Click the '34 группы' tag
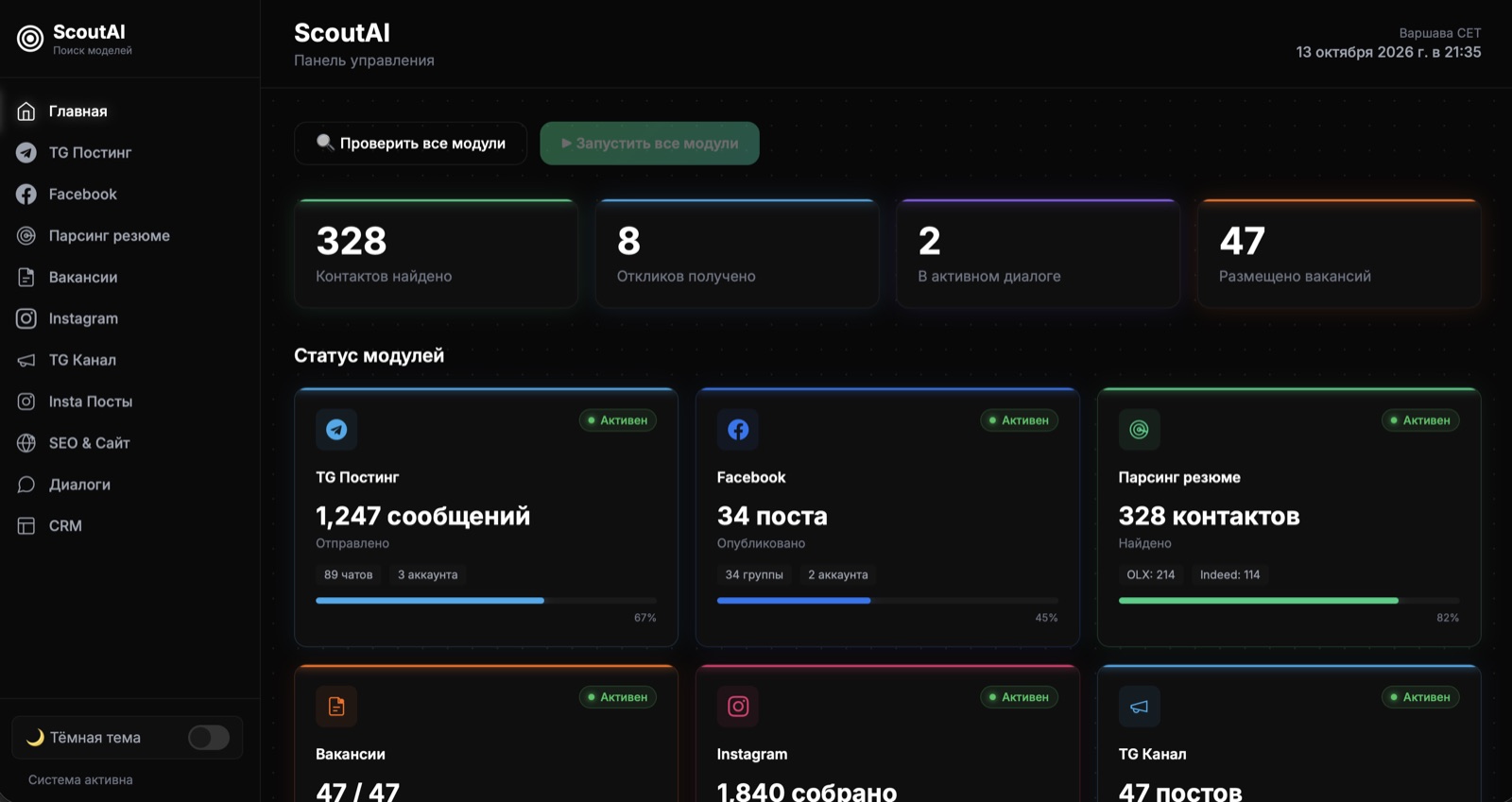1512x802 pixels. click(754, 574)
